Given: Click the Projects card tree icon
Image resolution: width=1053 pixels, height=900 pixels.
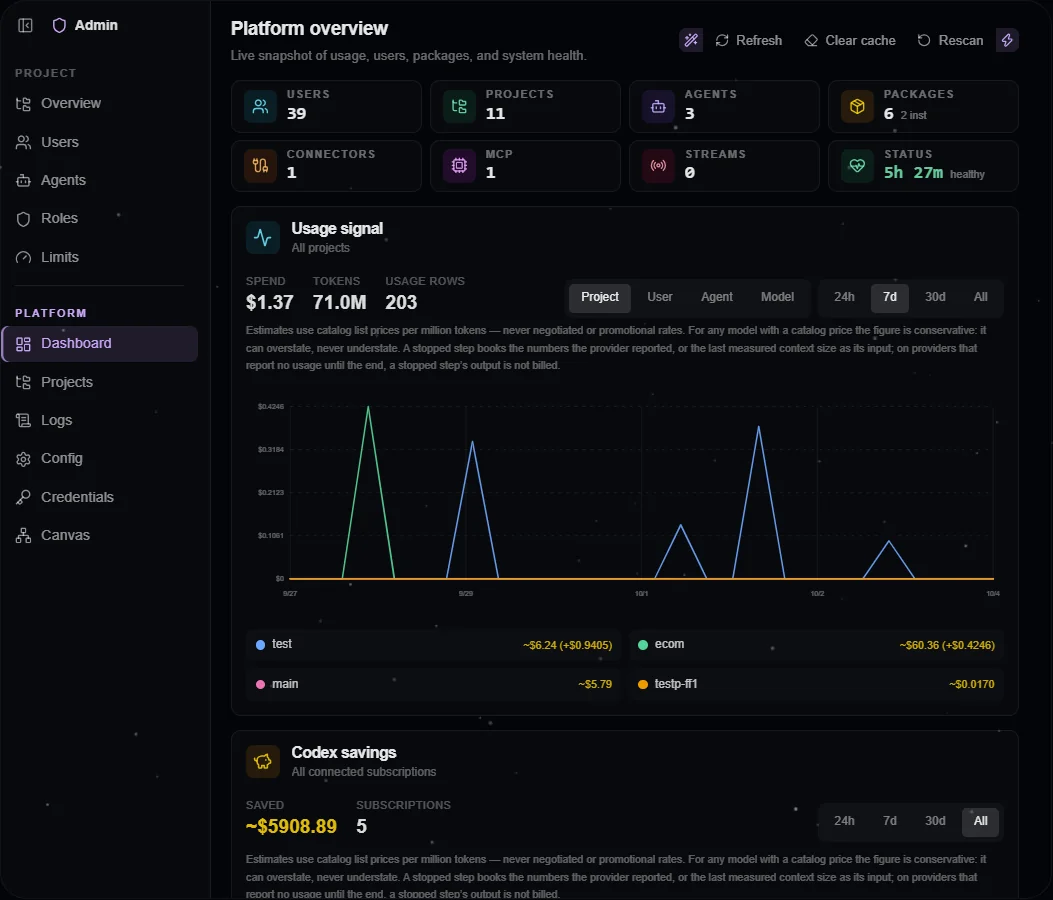Looking at the screenshot, I should (x=459, y=106).
